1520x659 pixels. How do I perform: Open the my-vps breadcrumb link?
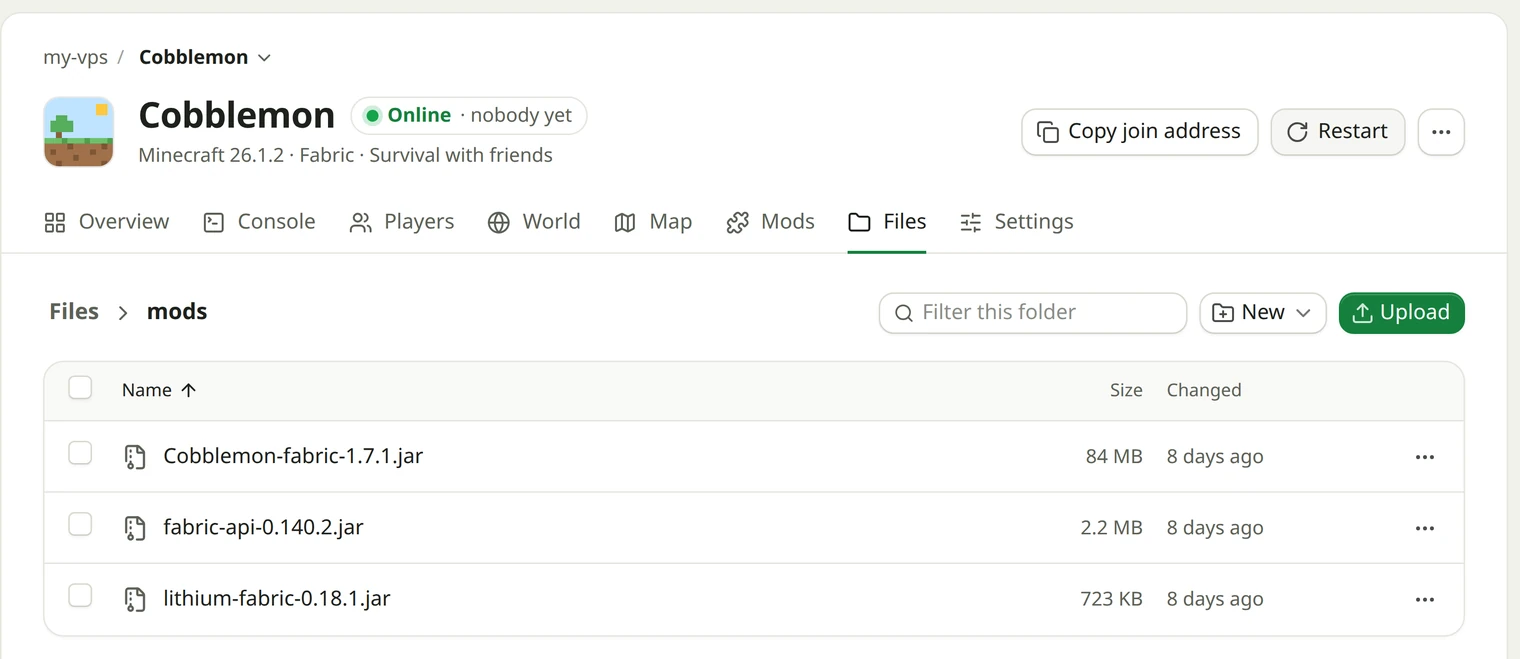(x=75, y=57)
